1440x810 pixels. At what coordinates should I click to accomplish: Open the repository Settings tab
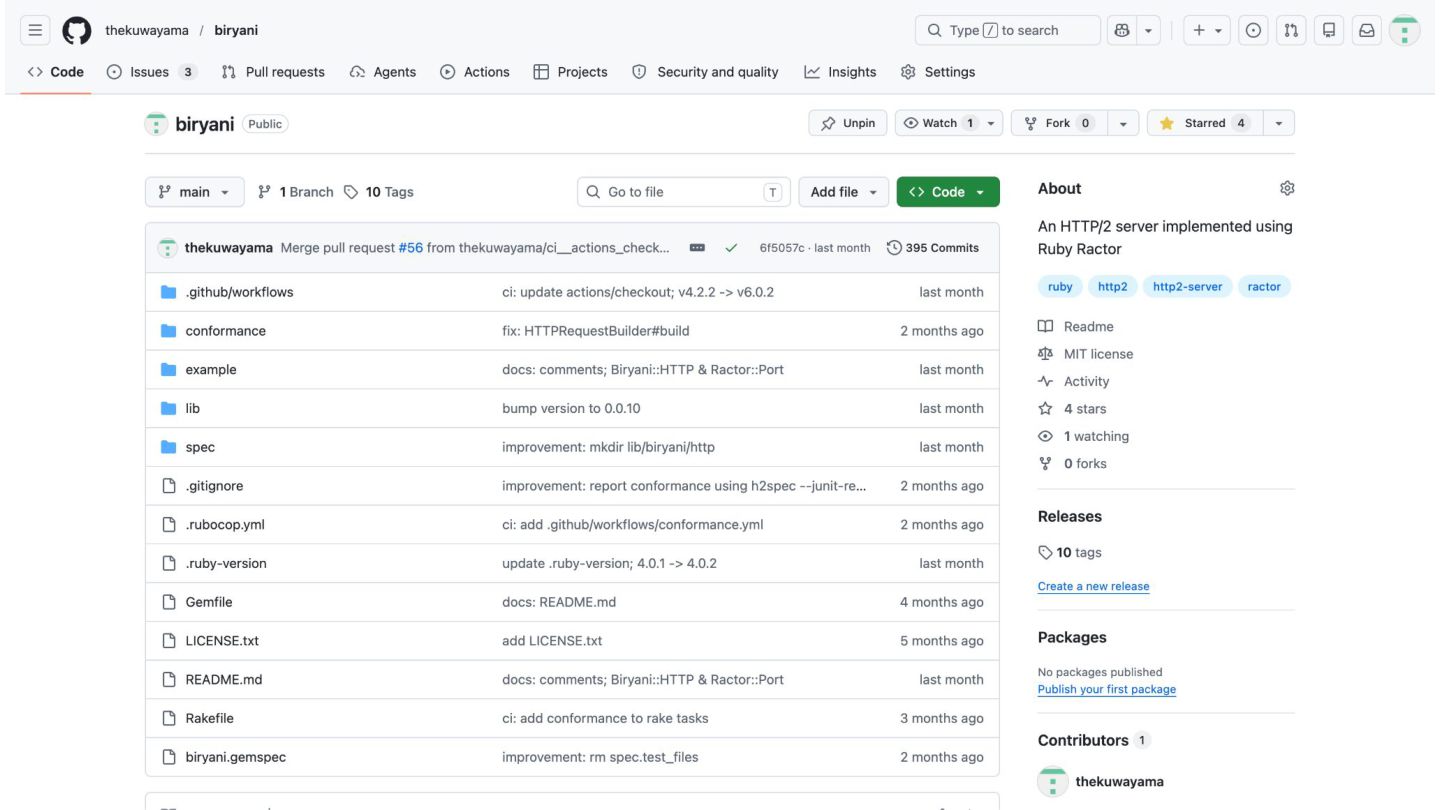pyautogui.click(x=938, y=72)
